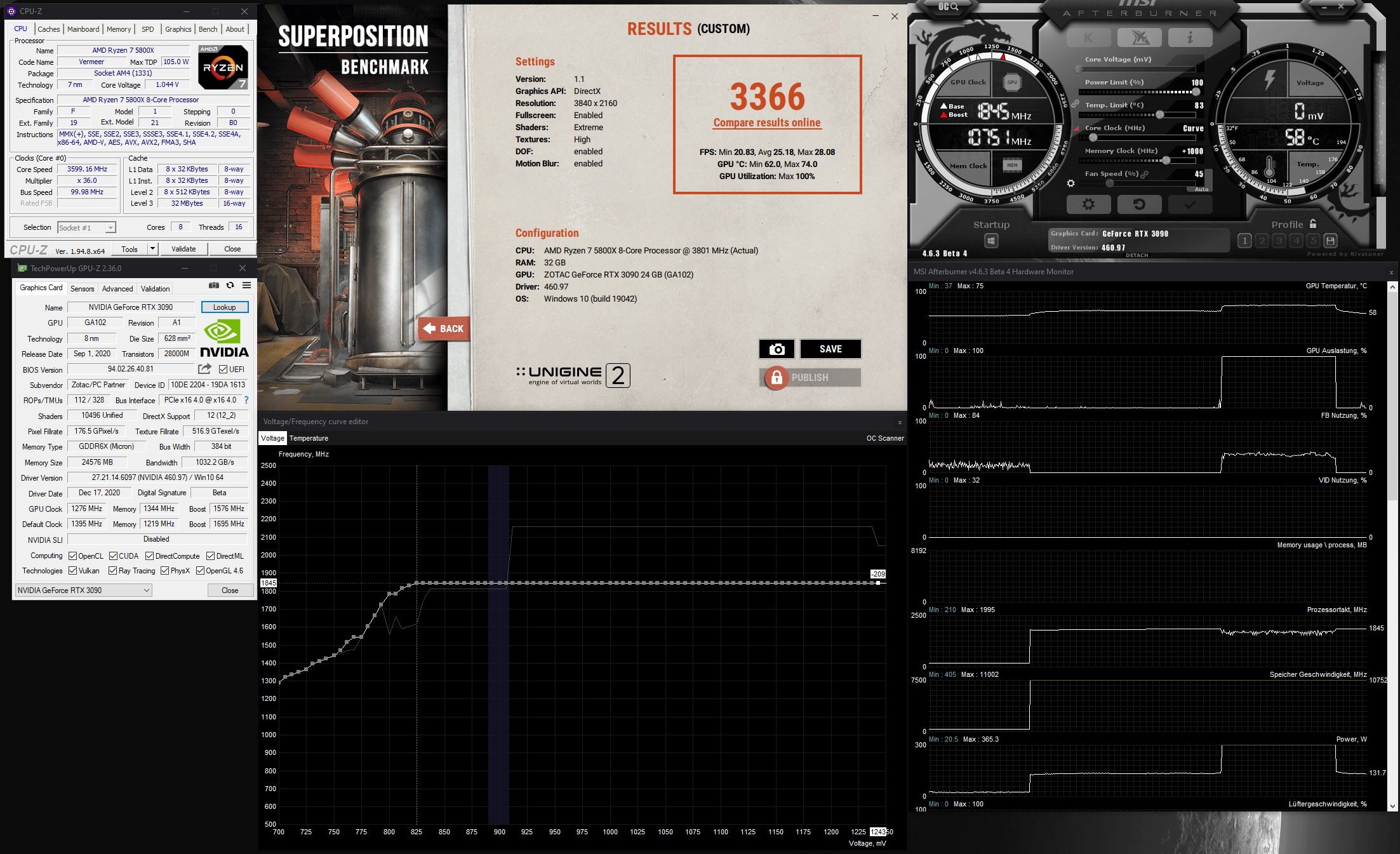Toggle the Fan Speed Auto button

pyautogui.click(x=1201, y=189)
